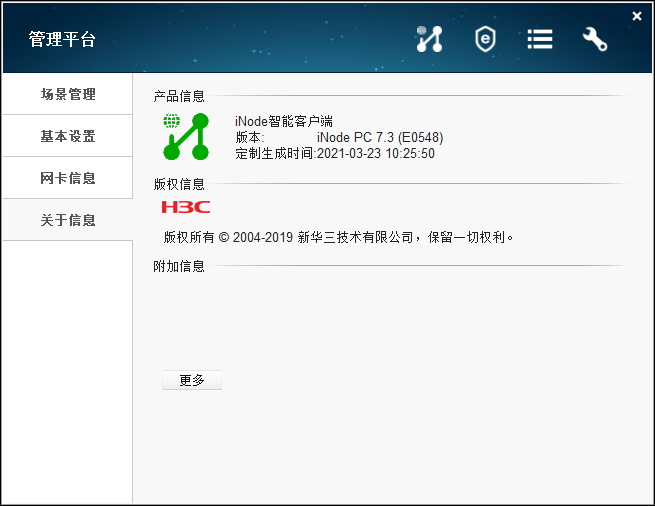Select the 网卡信息 tab
This screenshot has width=655, height=506.
pyautogui.click(x=68, y=178)
